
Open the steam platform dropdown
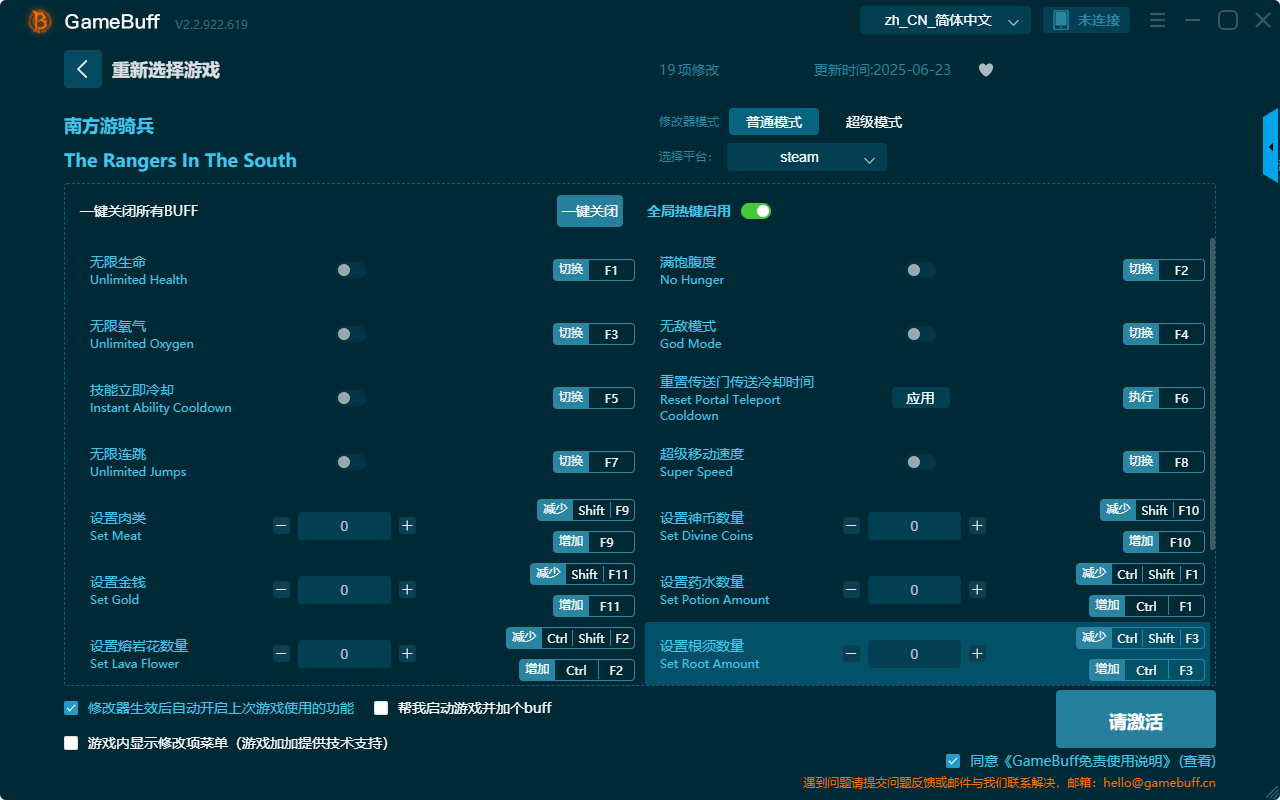806,157
